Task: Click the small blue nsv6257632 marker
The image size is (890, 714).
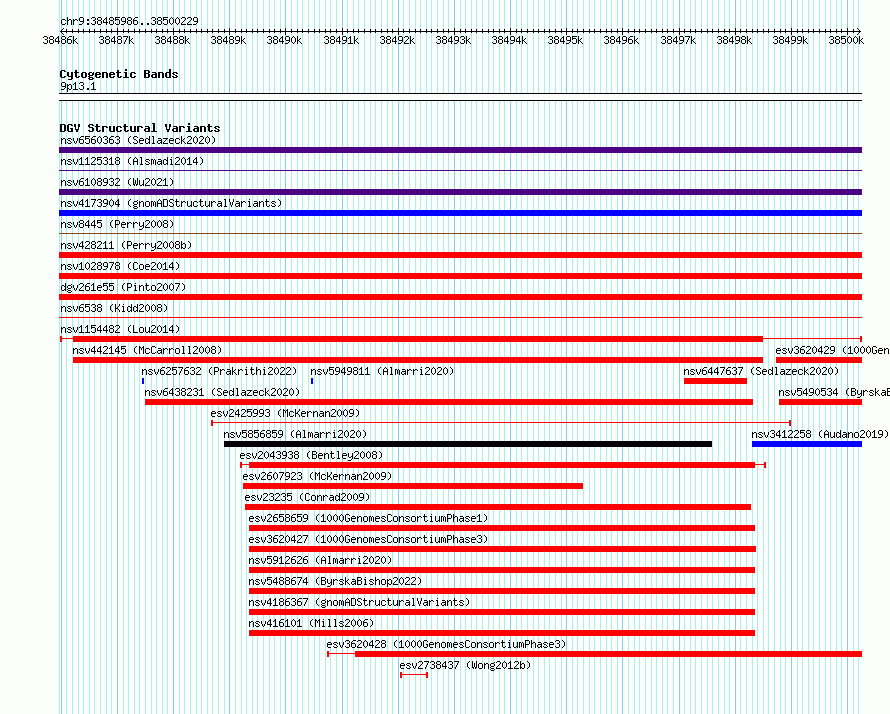Action: [143, 381]
